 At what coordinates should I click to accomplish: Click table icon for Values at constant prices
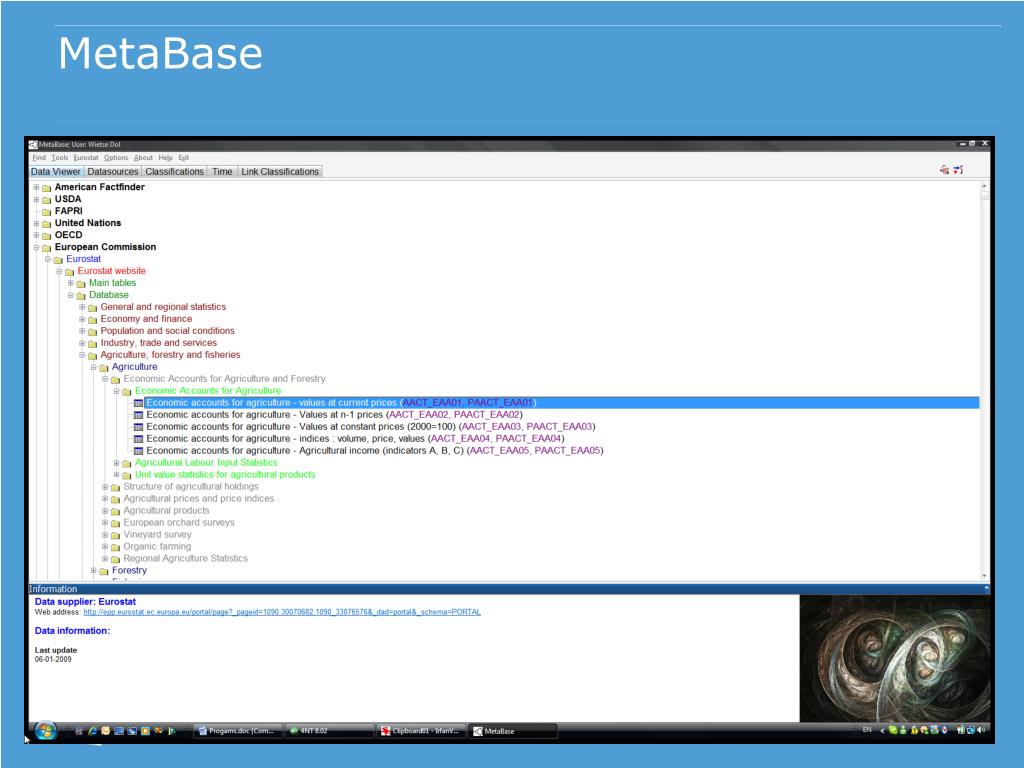click(138, 427)
